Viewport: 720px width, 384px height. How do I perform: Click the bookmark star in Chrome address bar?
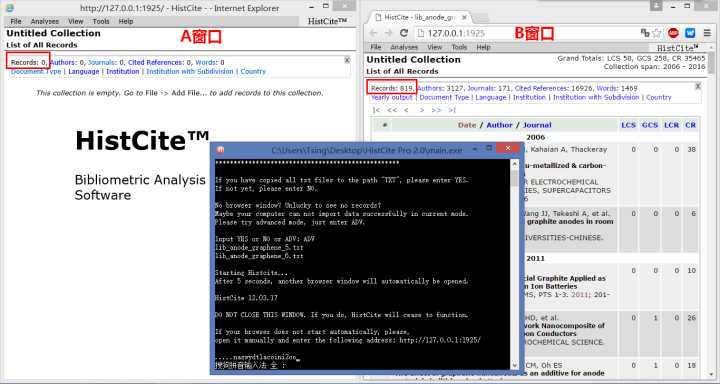click(x=657, y=33)
